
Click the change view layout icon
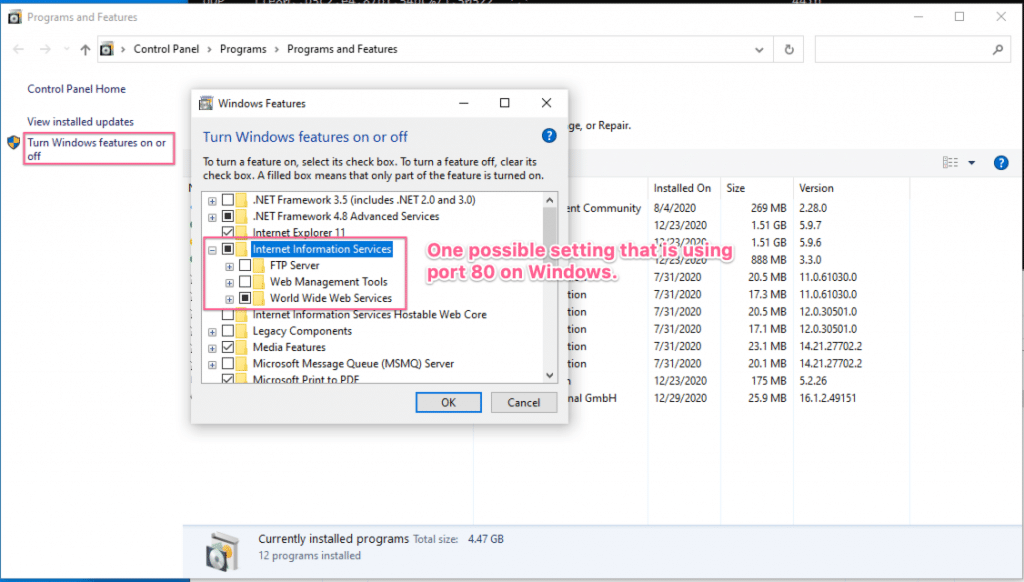(950, 163)
